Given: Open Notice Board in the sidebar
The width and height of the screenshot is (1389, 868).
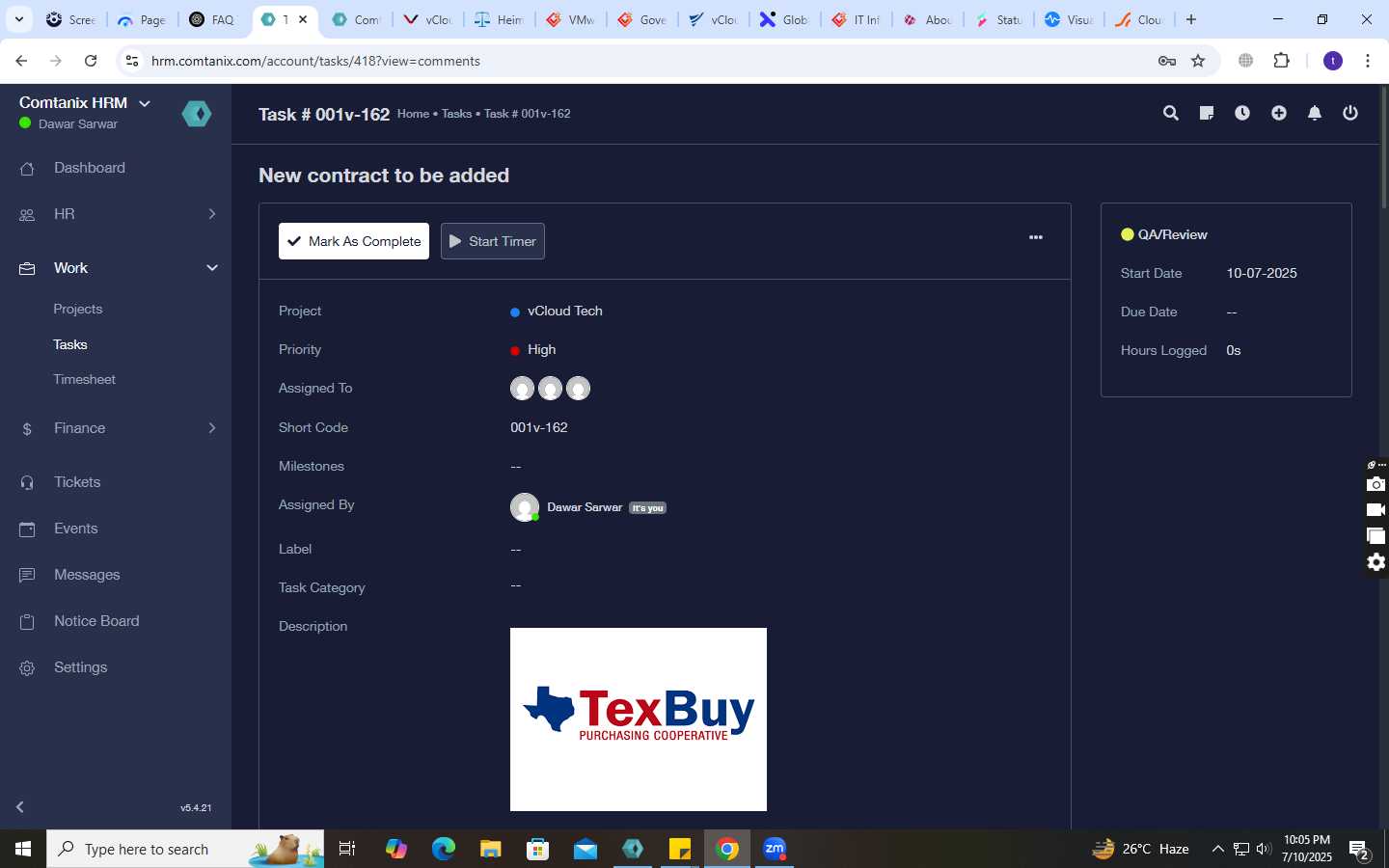Looking at the screenshot, I should [96, 621].
